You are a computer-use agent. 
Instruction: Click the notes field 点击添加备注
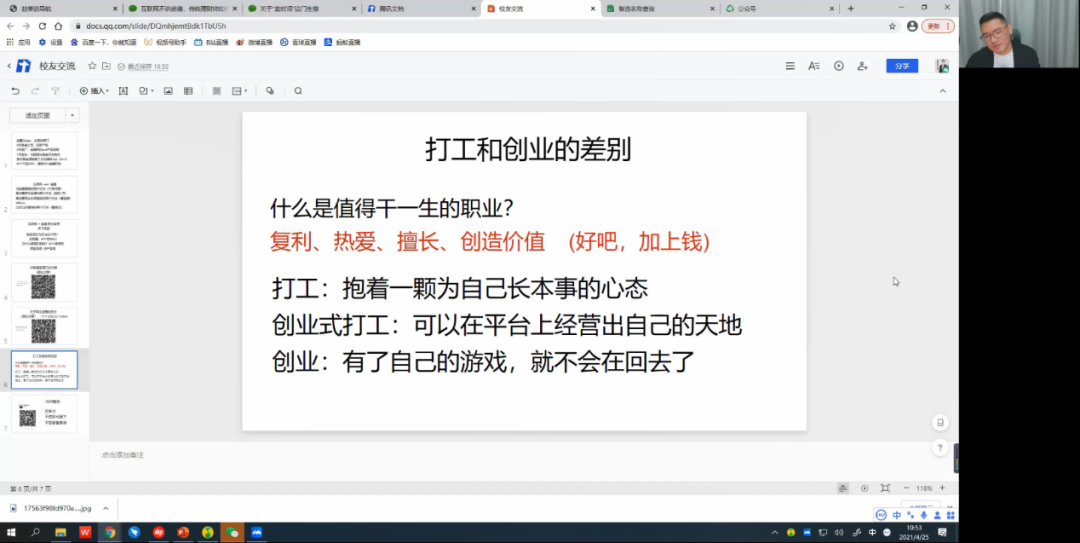coord(122,455)
